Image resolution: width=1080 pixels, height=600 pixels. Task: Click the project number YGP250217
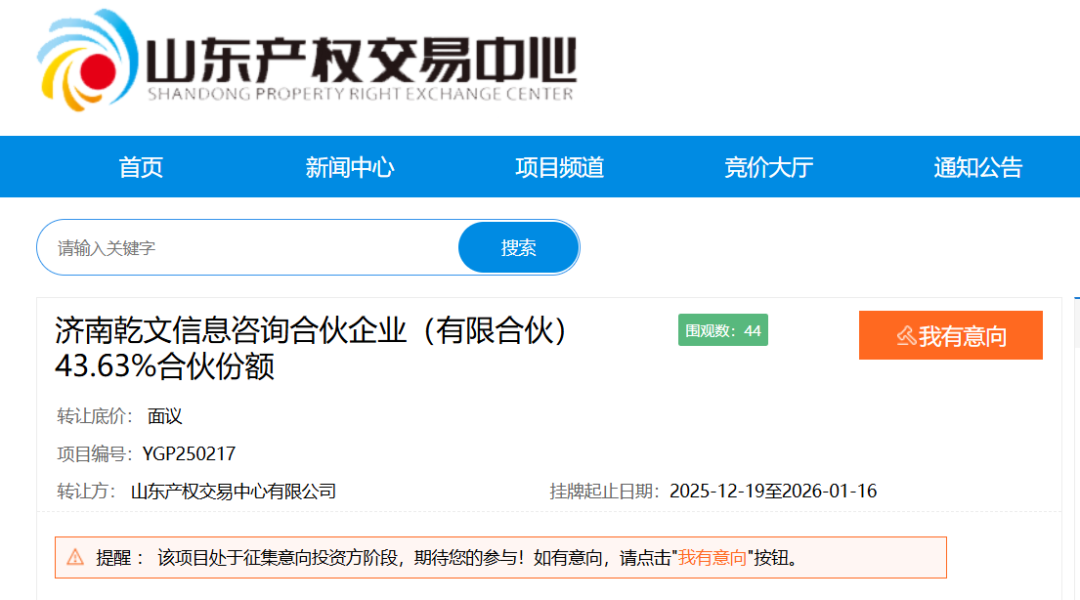186,453
